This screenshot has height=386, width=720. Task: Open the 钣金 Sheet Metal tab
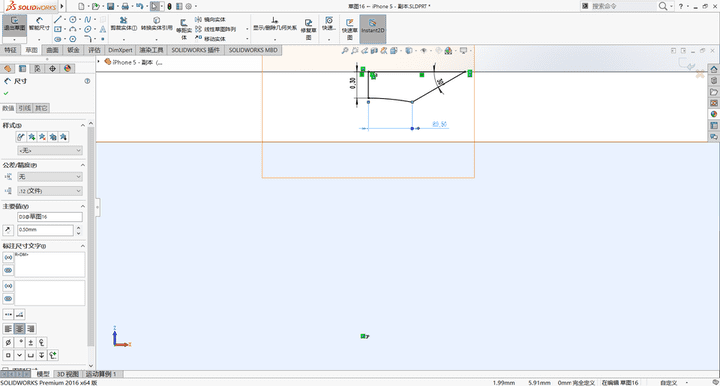coord(73,50)
